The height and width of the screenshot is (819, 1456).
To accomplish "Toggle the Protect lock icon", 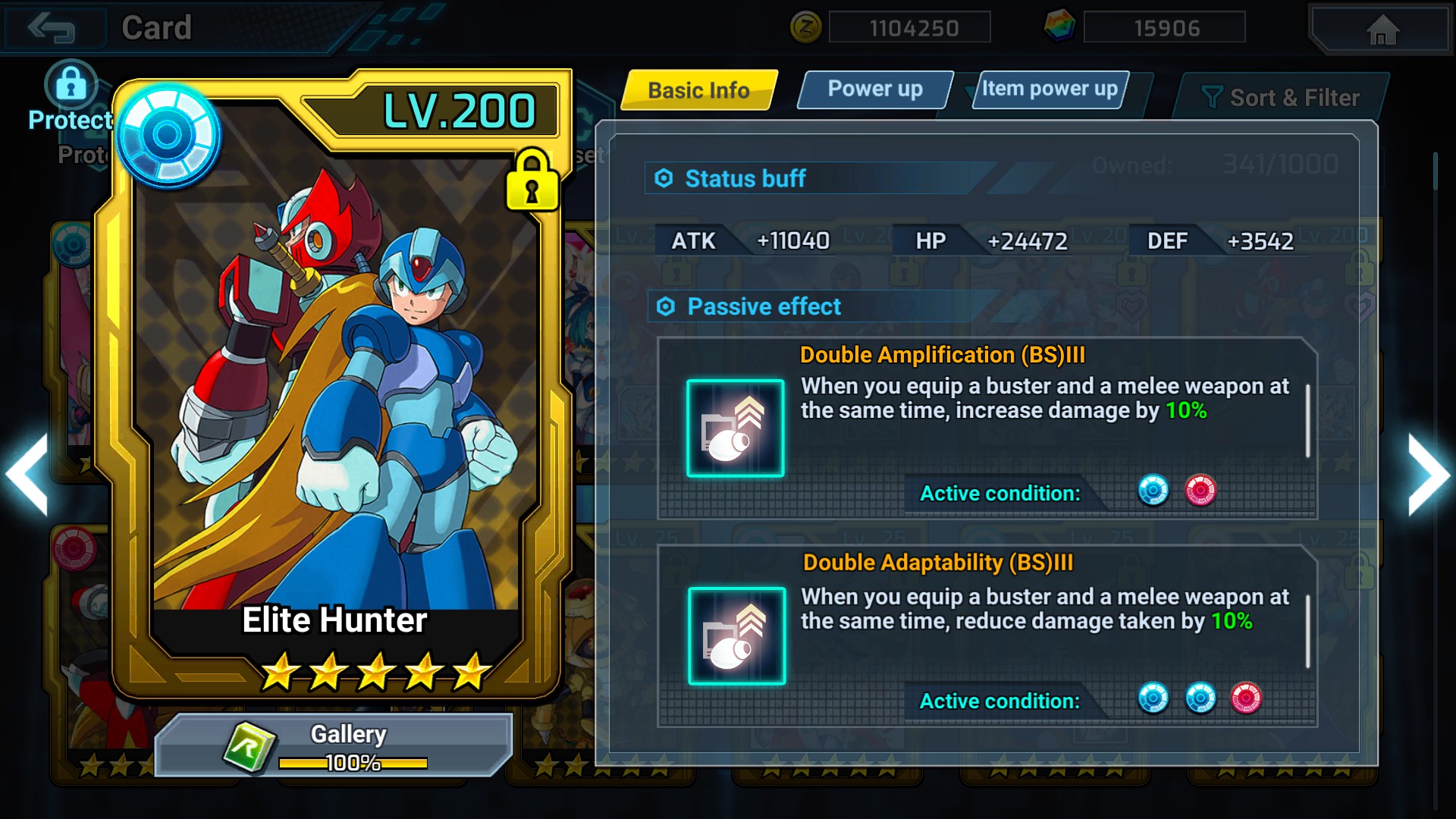I will [x=71, y=85].
